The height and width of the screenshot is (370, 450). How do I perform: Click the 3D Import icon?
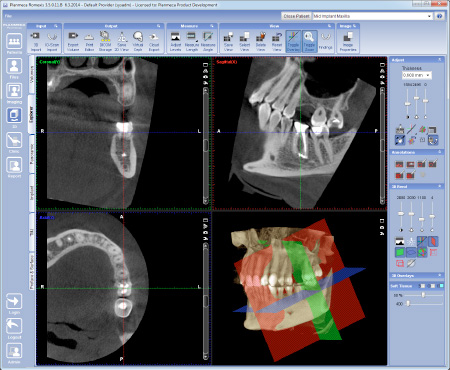tap(35, 41)
